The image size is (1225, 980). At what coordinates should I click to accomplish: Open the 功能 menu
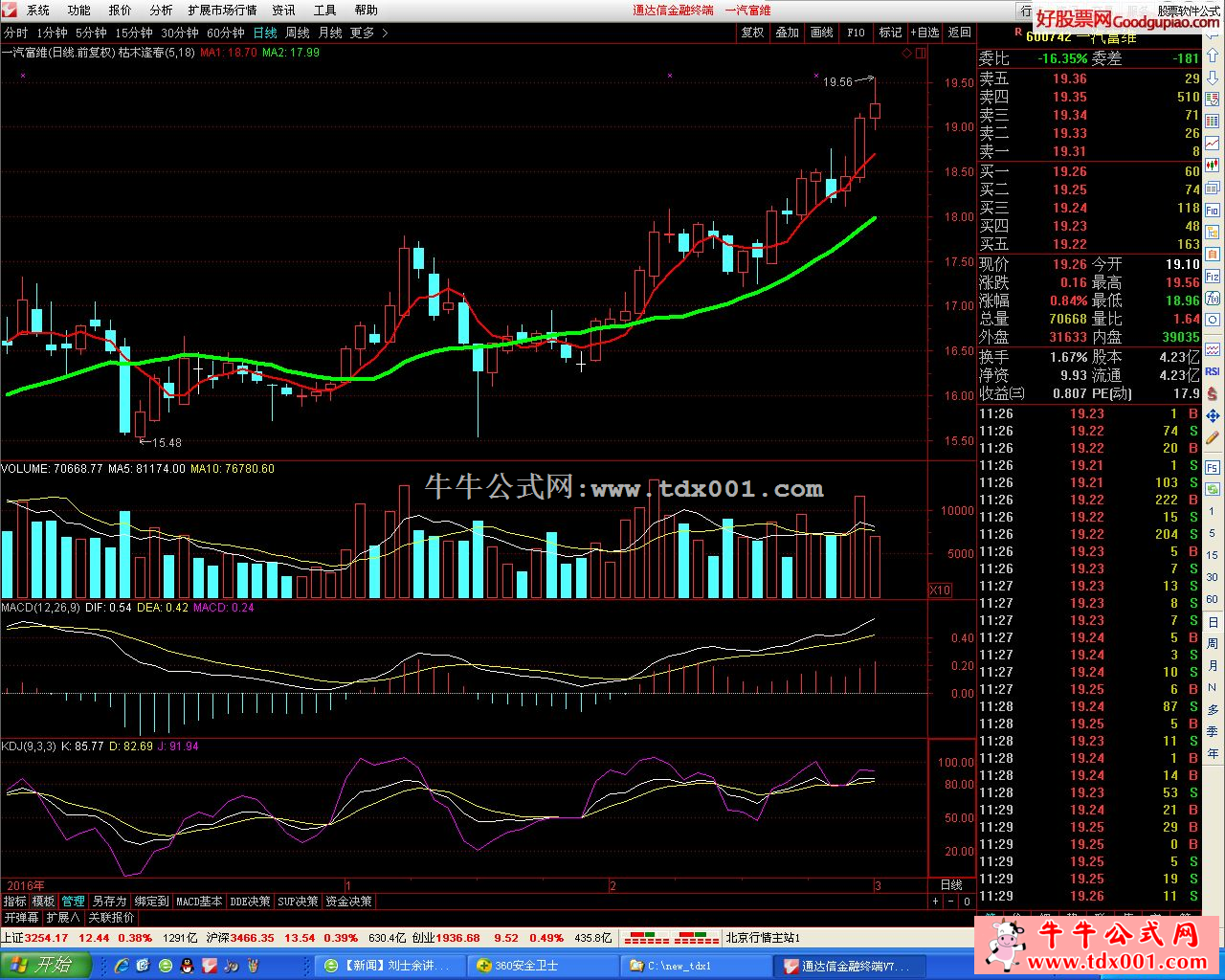tap(78, 10)
